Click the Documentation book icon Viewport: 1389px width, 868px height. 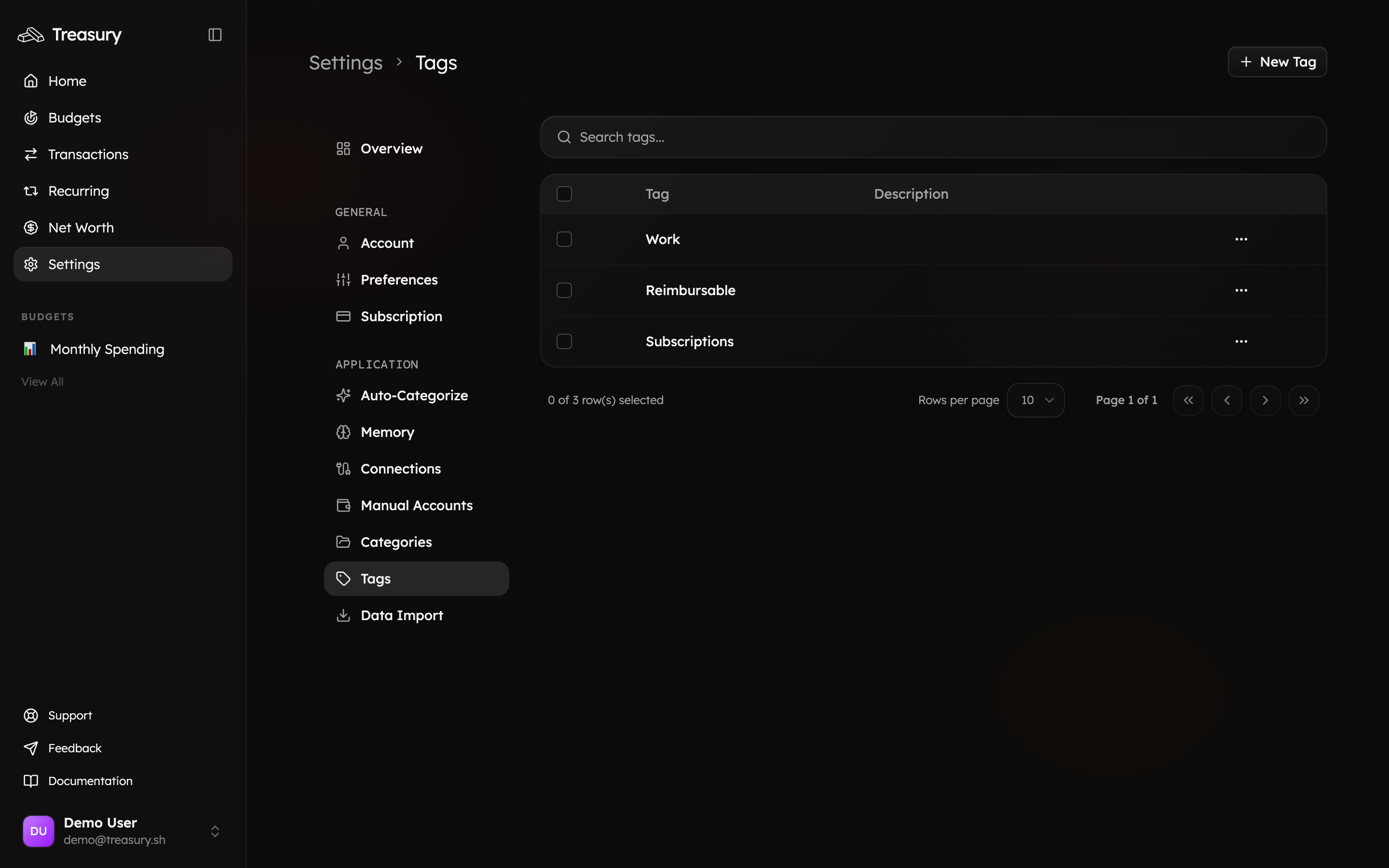[31, 781]
